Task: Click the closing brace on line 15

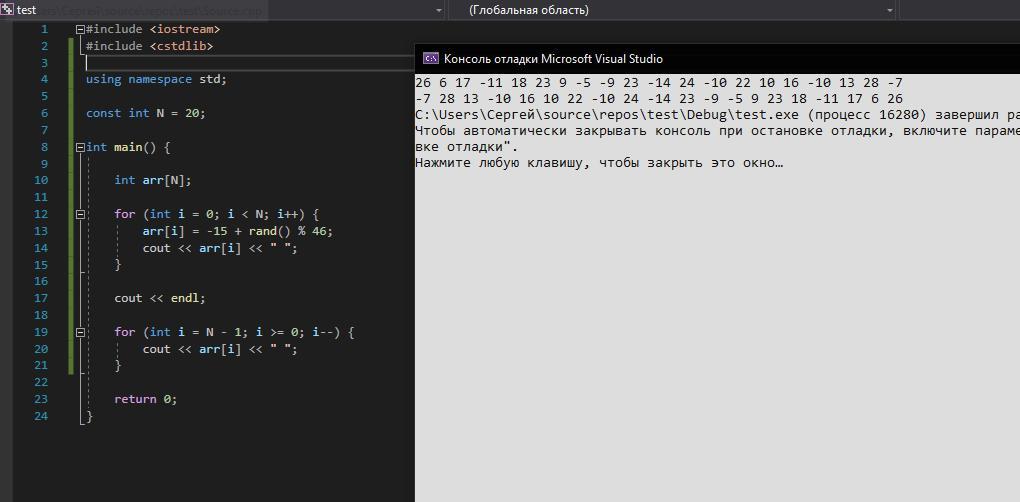Action: tap(118, 265)
